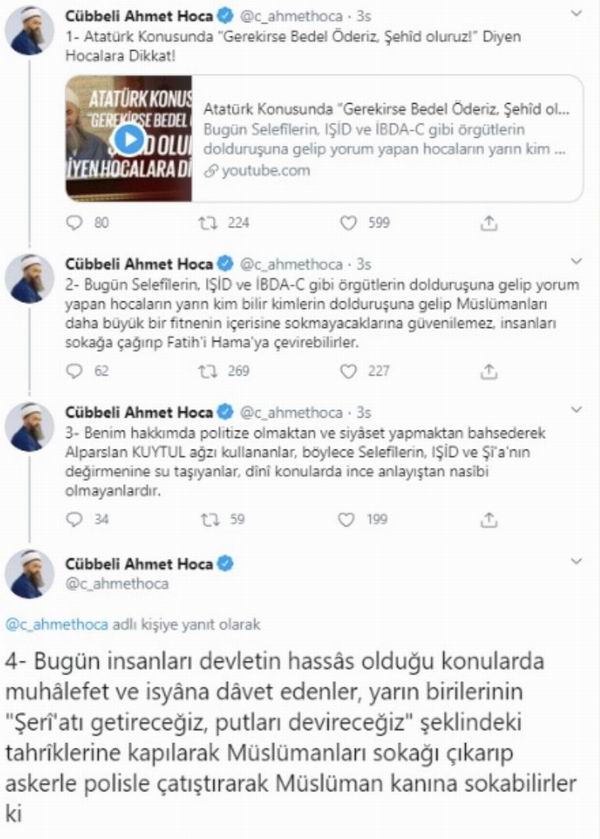This screenshot has height=839, width=600.
Task: Open Cübbeli Ahmet Hoca profile from fourth tweet
Action: click(x=139, y=563)
